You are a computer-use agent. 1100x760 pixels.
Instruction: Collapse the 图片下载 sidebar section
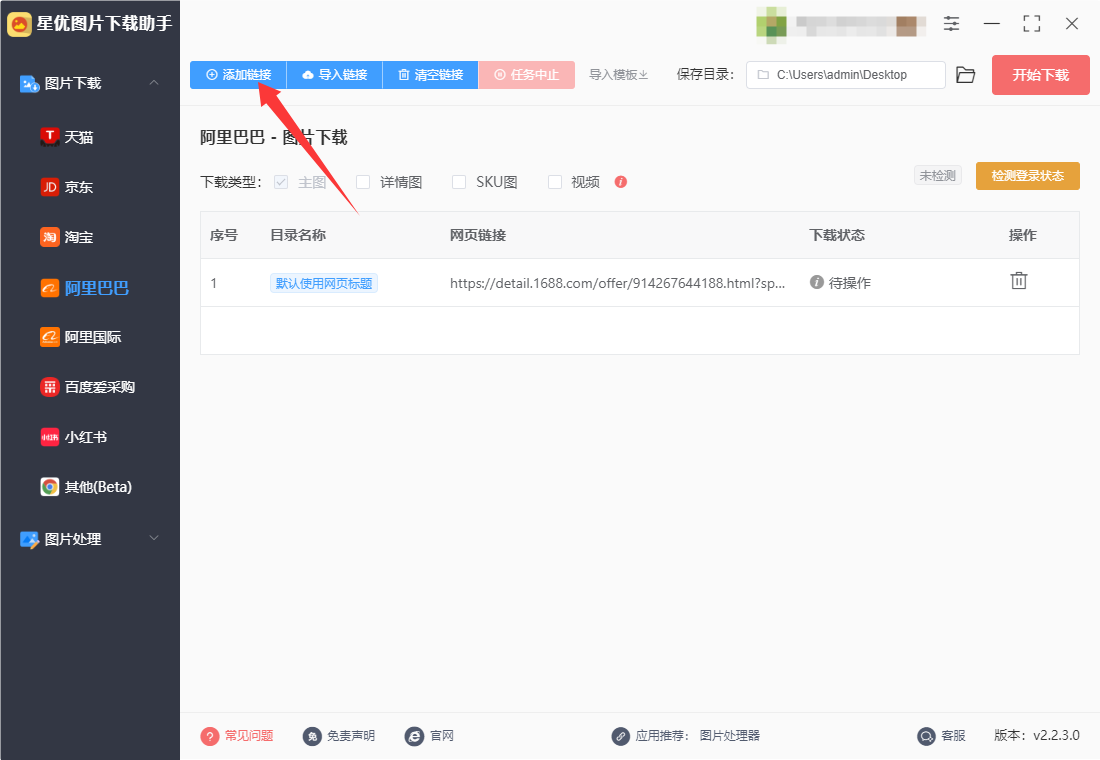(154, 83)
